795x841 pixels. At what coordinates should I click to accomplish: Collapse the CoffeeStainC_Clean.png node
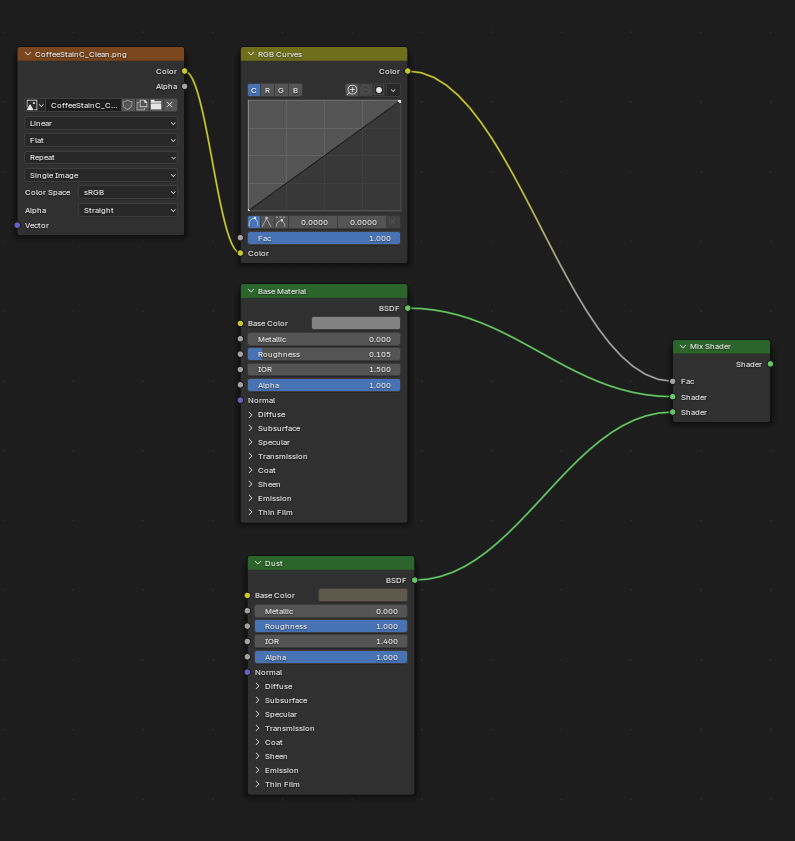click(x=28, y=54)
